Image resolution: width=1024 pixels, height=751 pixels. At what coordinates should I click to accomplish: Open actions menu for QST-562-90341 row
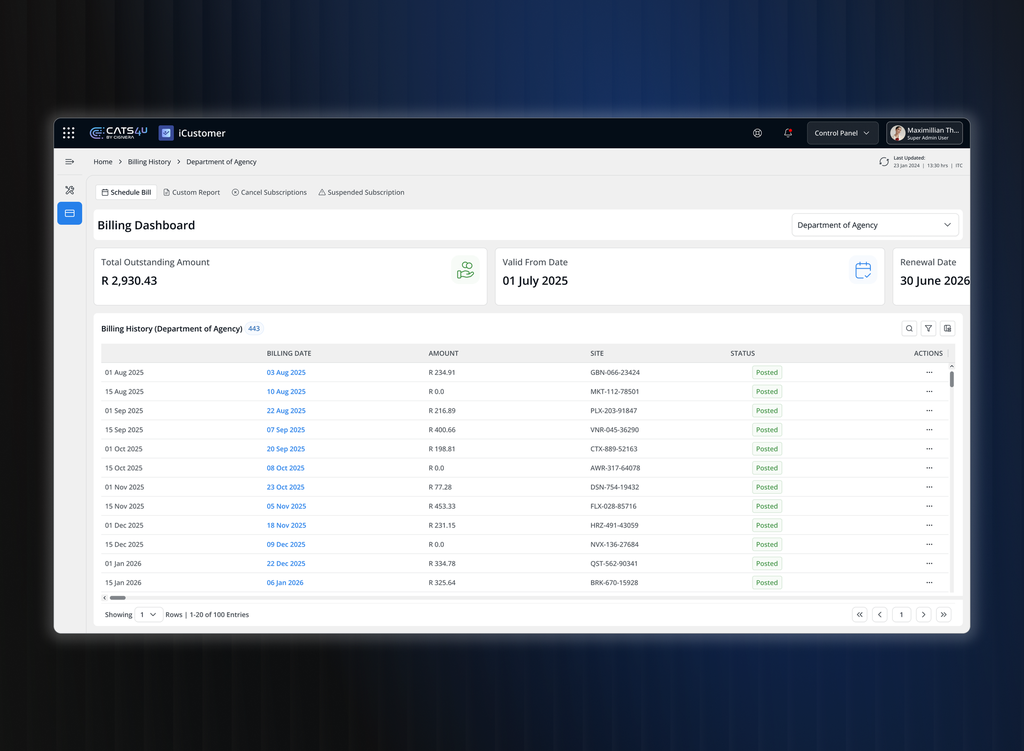[929, 564]
